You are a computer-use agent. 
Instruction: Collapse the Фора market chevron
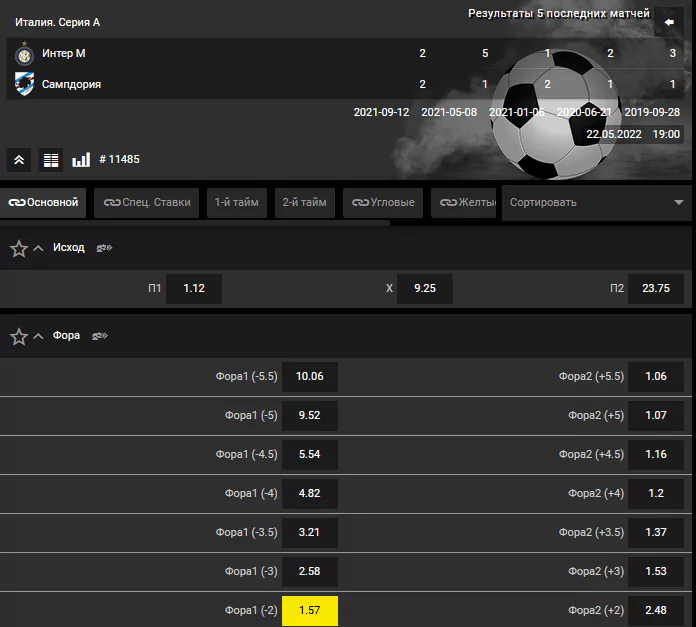tap(39, 336)
